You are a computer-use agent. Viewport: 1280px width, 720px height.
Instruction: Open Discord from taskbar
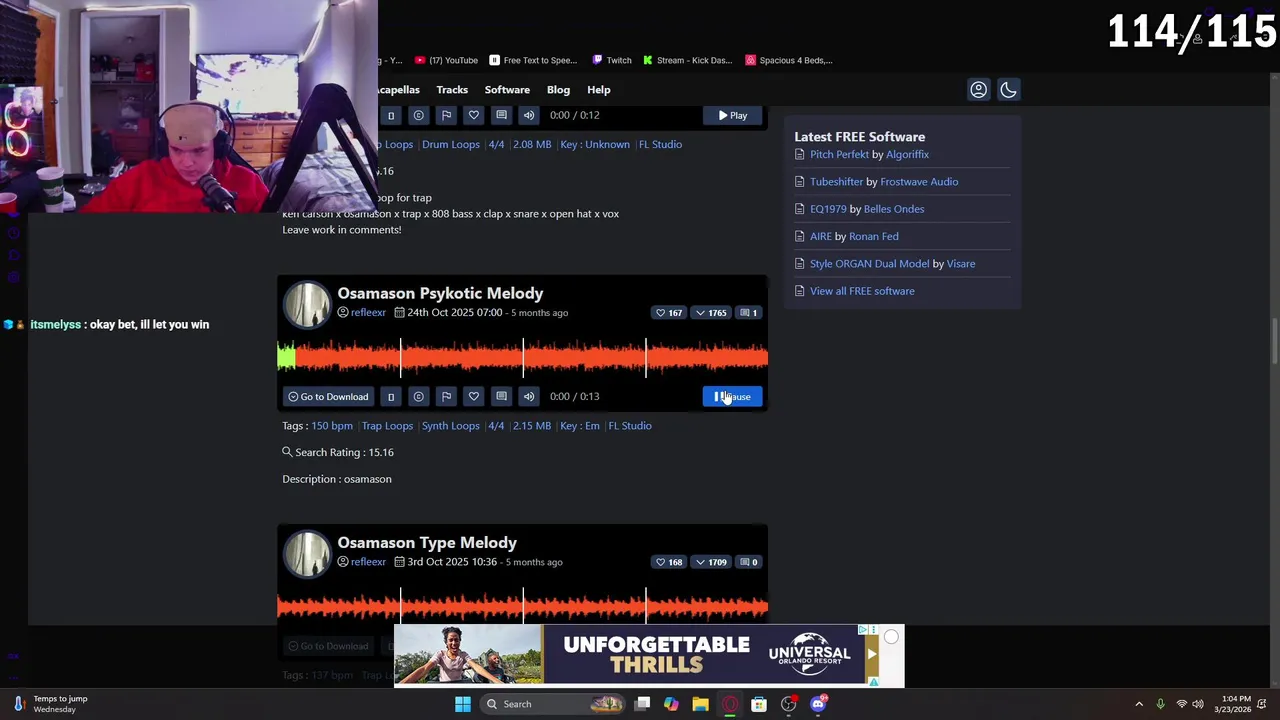[x=818, y=704]
